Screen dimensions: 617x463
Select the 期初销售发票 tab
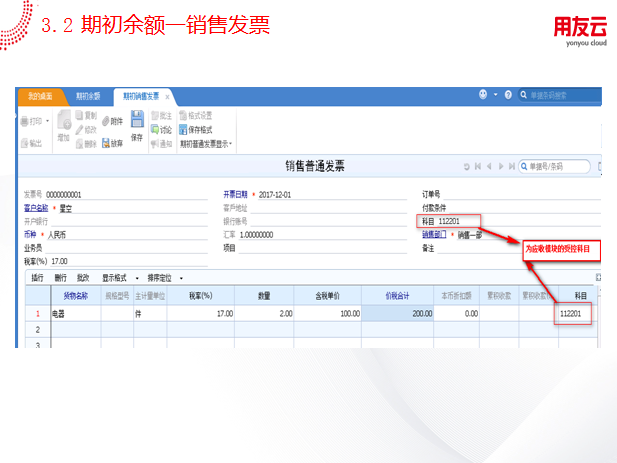141,96
